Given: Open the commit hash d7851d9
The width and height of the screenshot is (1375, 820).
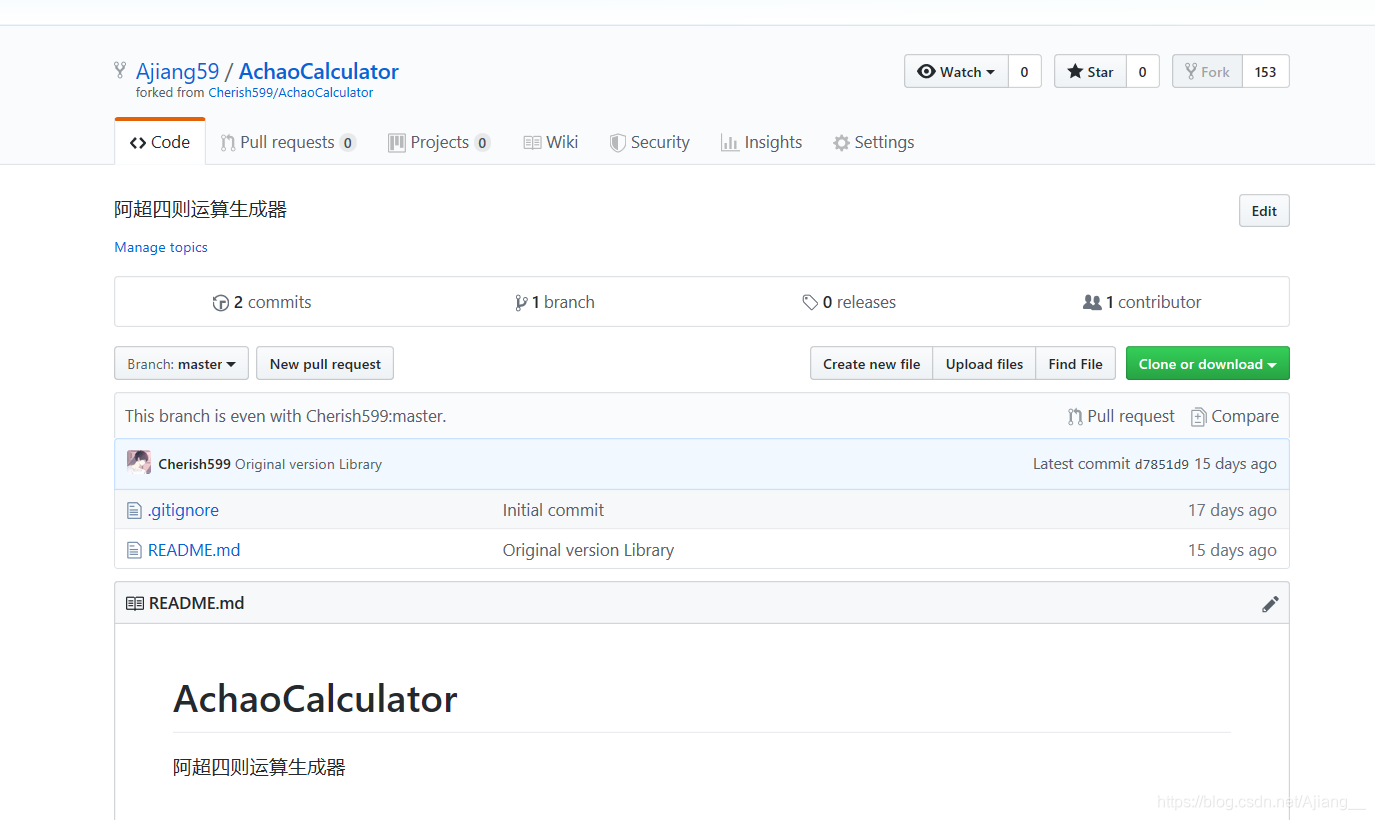Looking at the screenshot, I should click(1161, 464).
